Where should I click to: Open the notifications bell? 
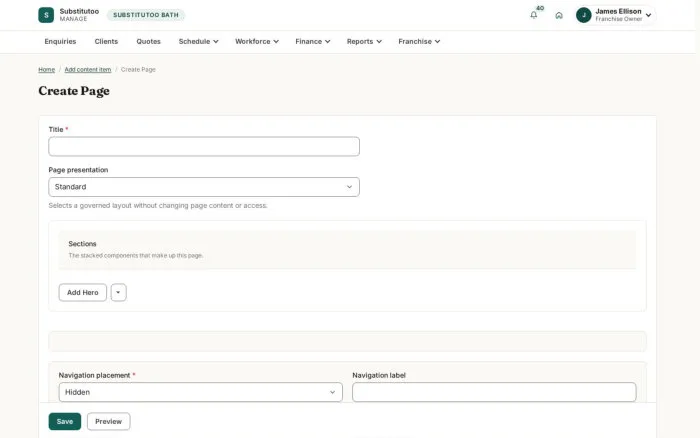[533, 15]
